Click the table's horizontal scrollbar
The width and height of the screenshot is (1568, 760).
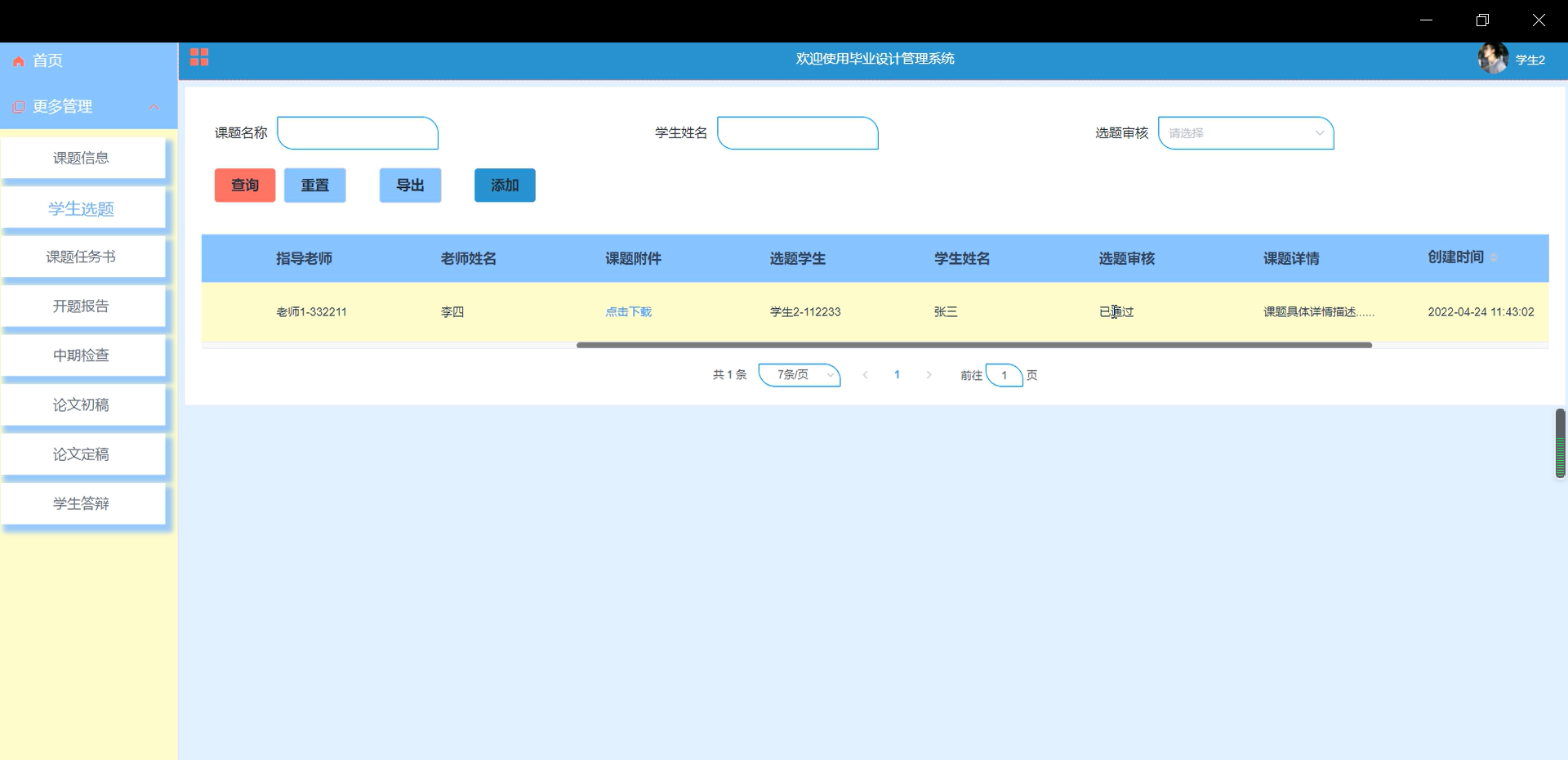tap(974, 345)
